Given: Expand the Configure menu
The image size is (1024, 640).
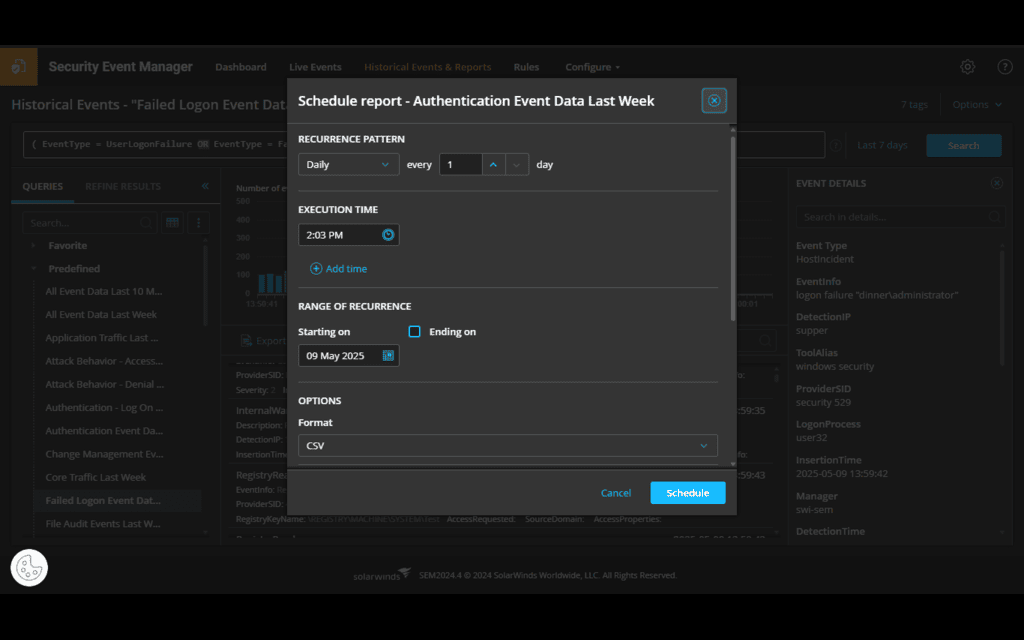Looking at the screenshot, I should coord(592,66).
